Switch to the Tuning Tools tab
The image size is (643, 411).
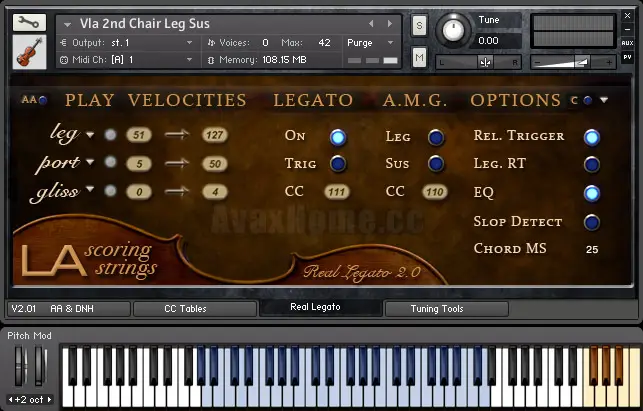[x=447, y=308]
